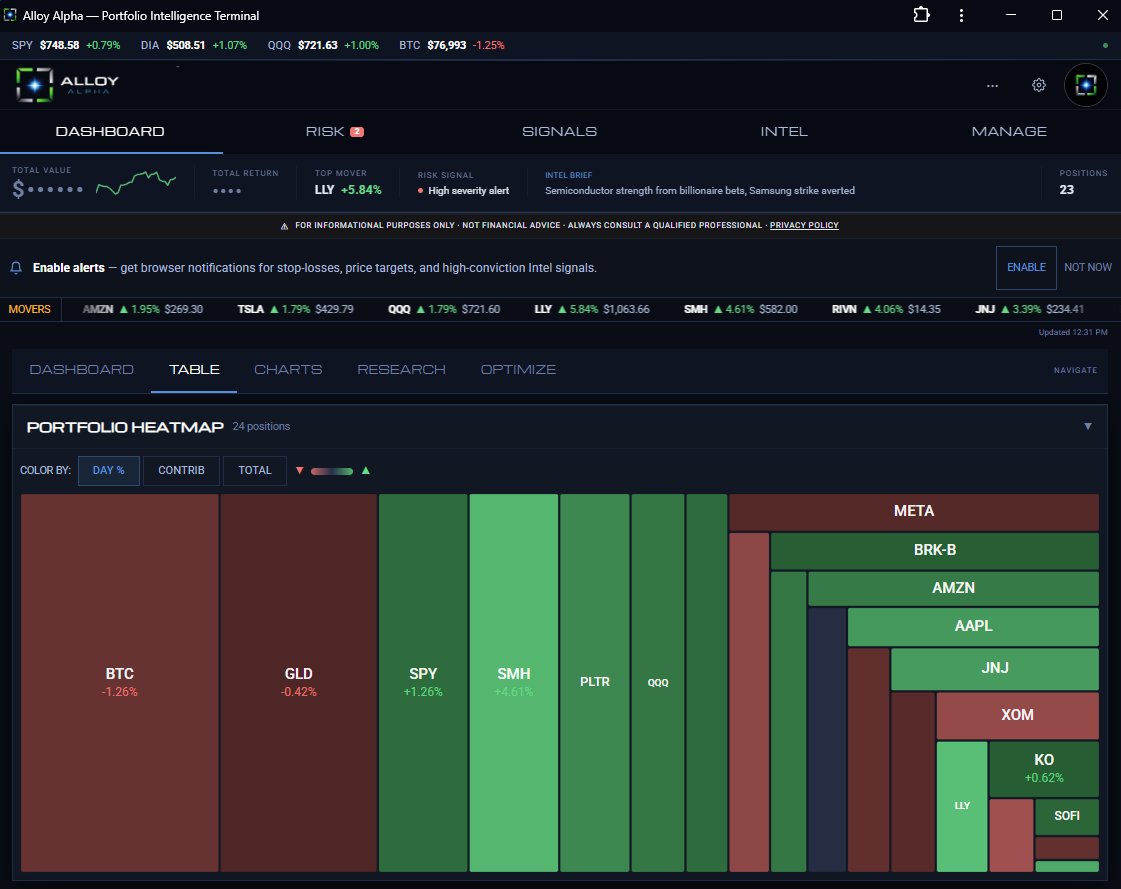Click the warning triangle in disclaimer bar

click(x=285, y=226)
